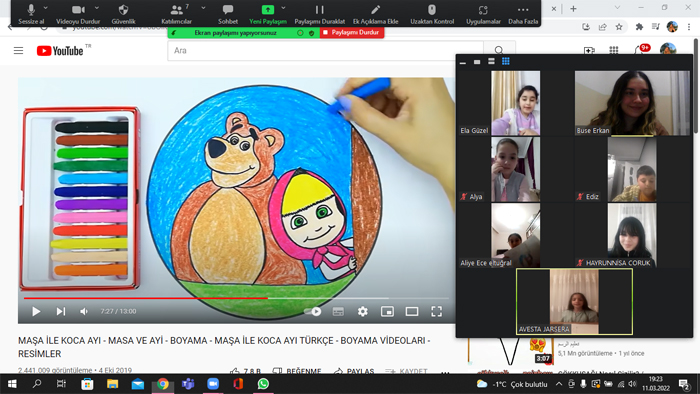The image size is (700, 394).
Task: Select the blue grid view in Zoom panel
Action: (505, 61)
